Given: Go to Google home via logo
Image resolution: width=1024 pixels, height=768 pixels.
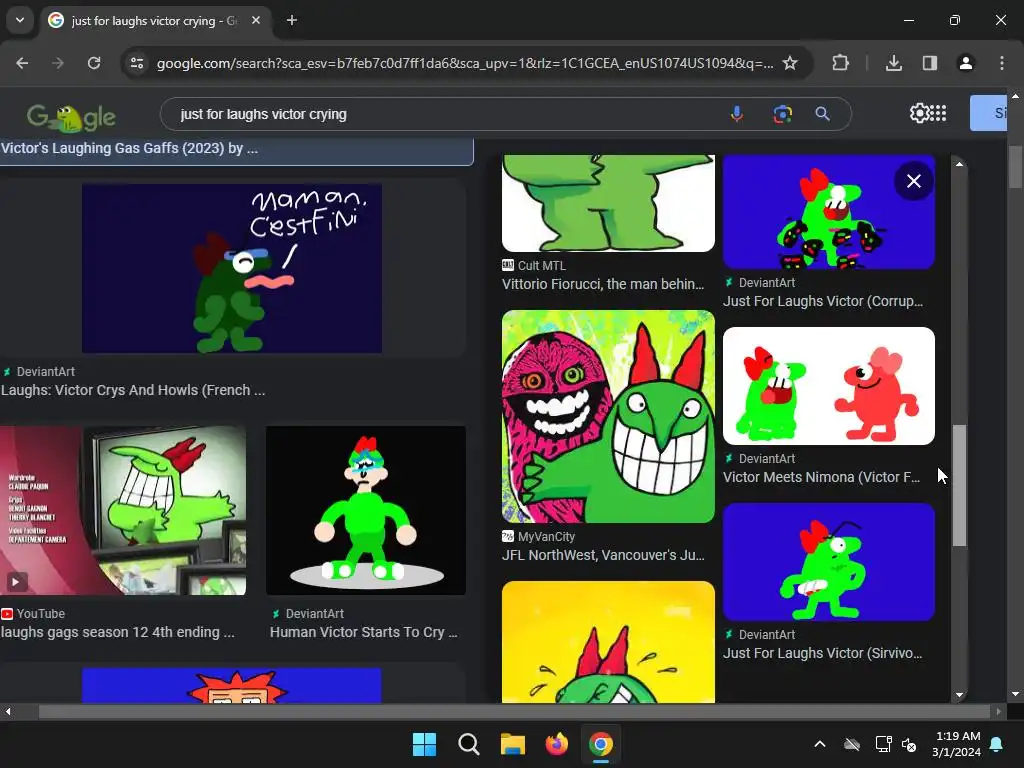Looking at the screenshot, I should pos(71,117).
